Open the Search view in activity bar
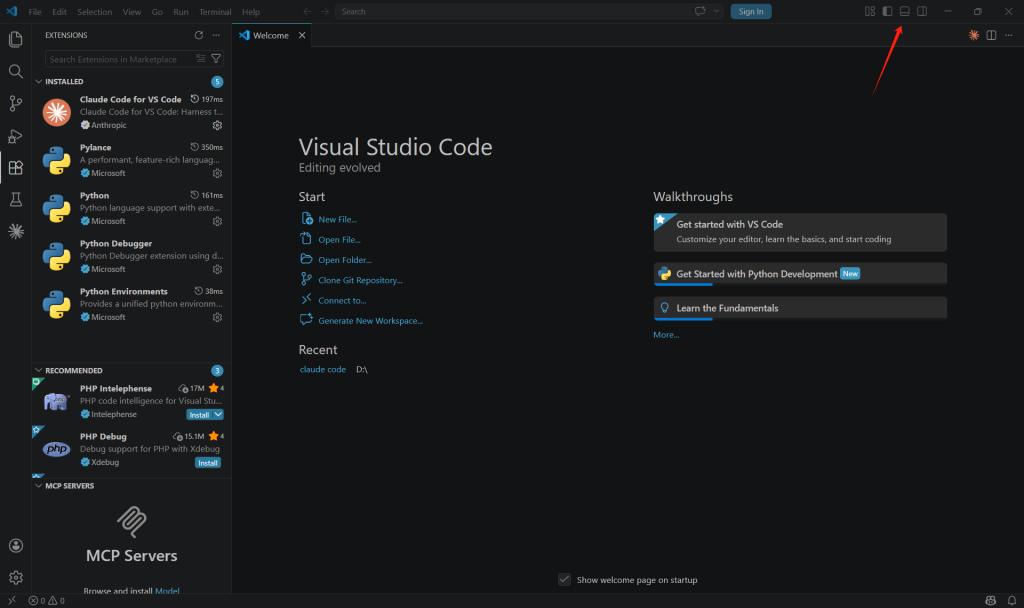The height and width of the screenshot is (608, 1024). pos(15,72)
